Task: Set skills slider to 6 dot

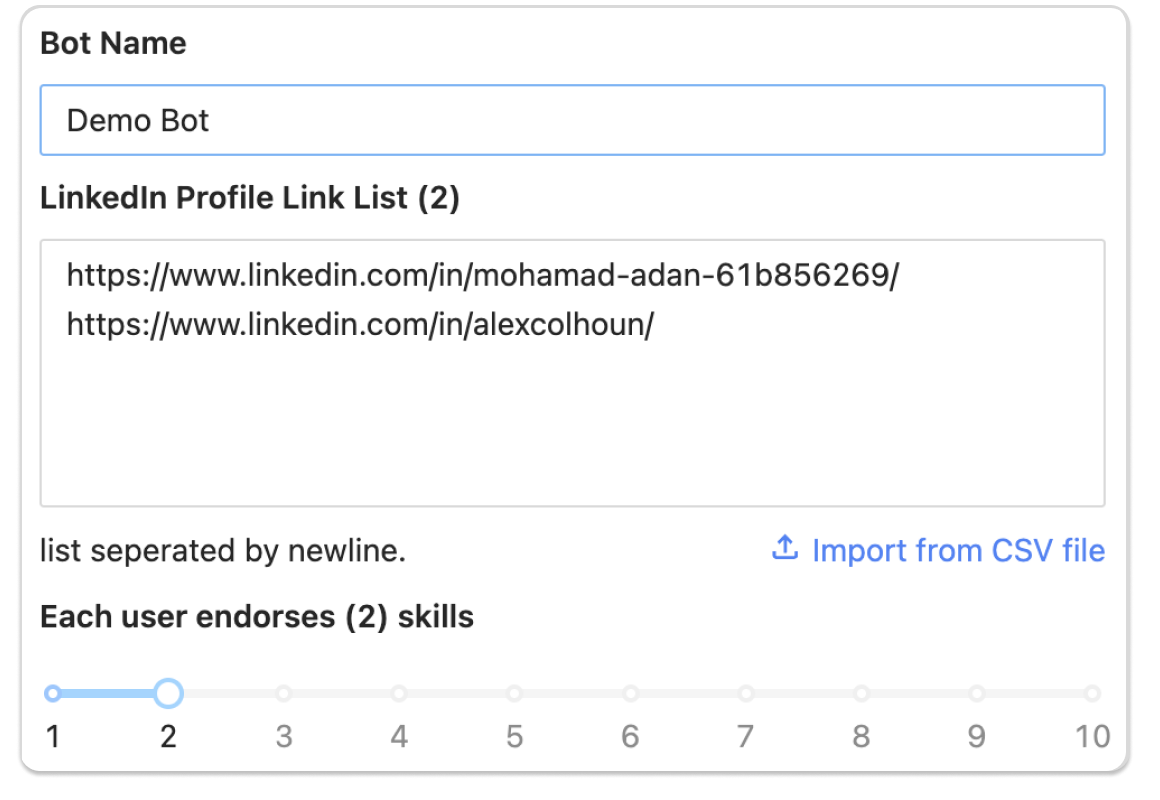Action: (630, 693)
